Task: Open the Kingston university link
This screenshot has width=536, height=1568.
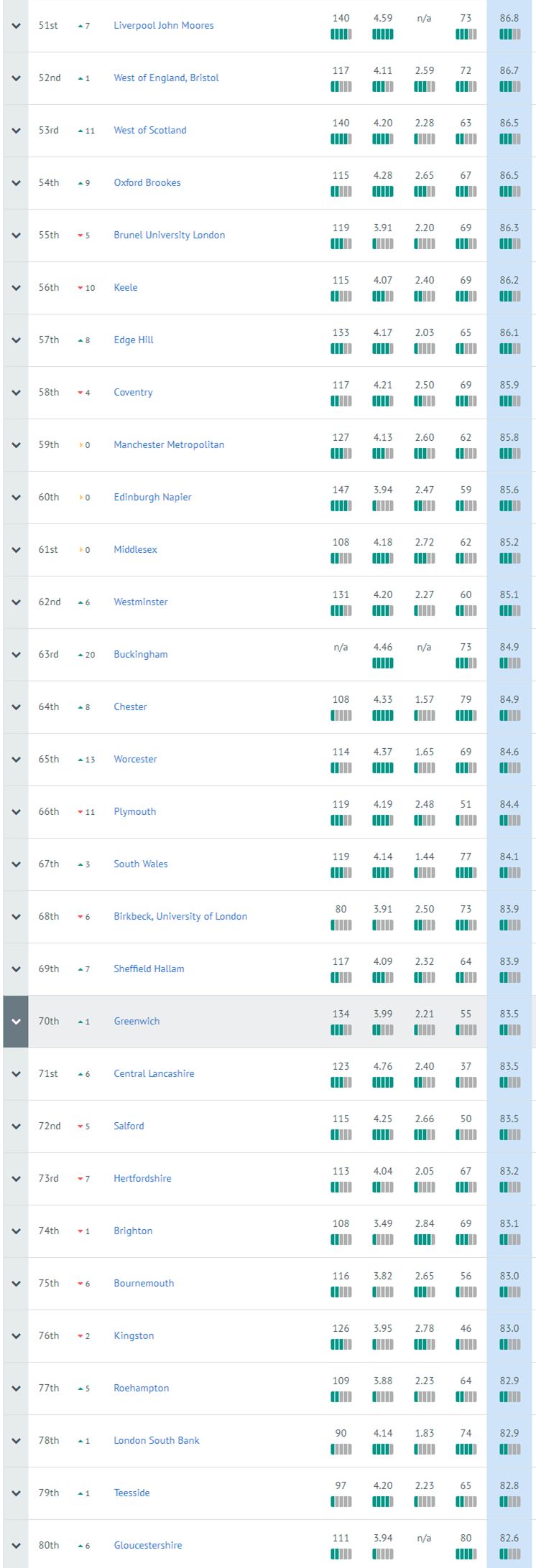Action: click(134, 1335)
